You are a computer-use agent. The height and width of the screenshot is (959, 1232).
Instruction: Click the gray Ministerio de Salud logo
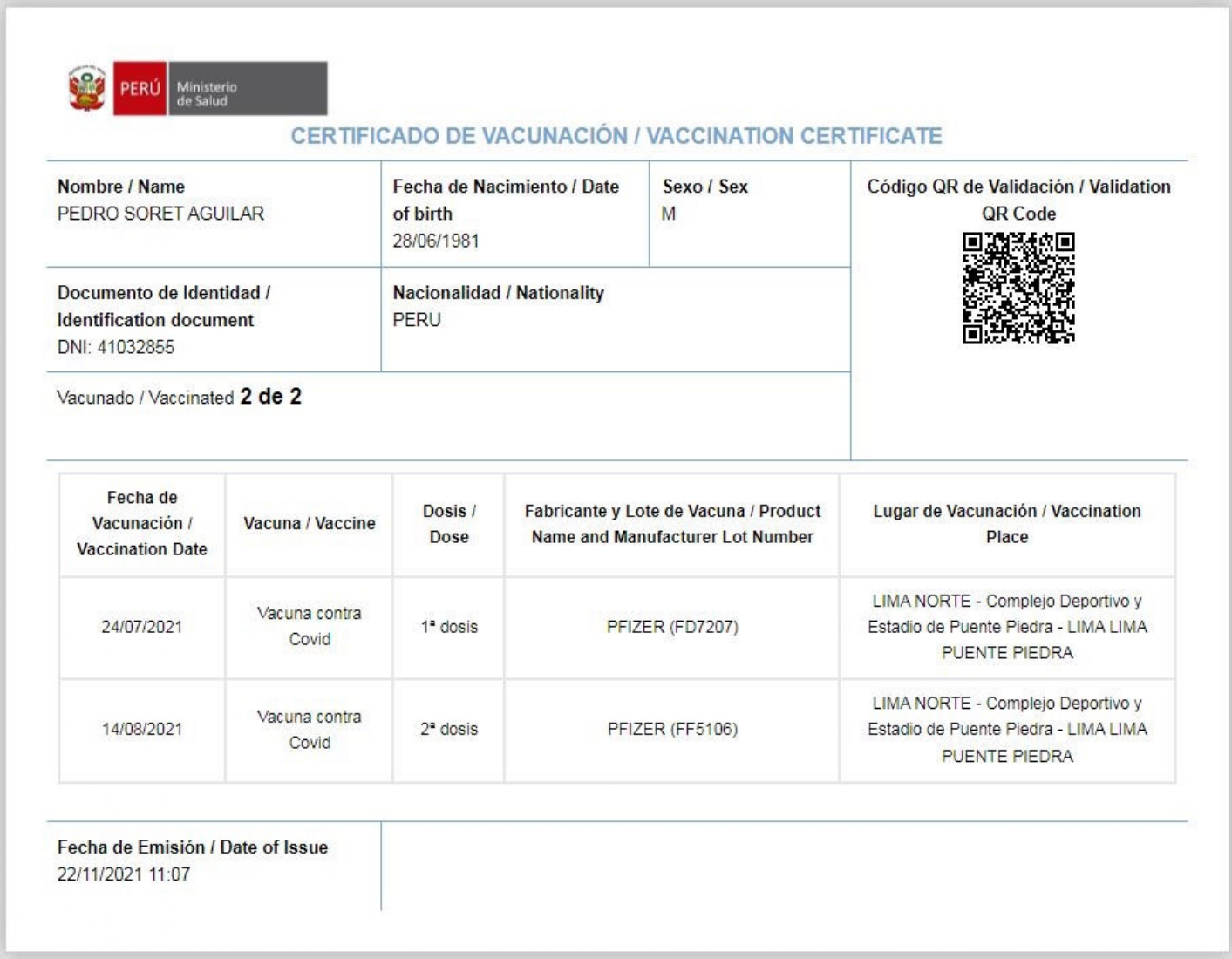click(247, 88)
